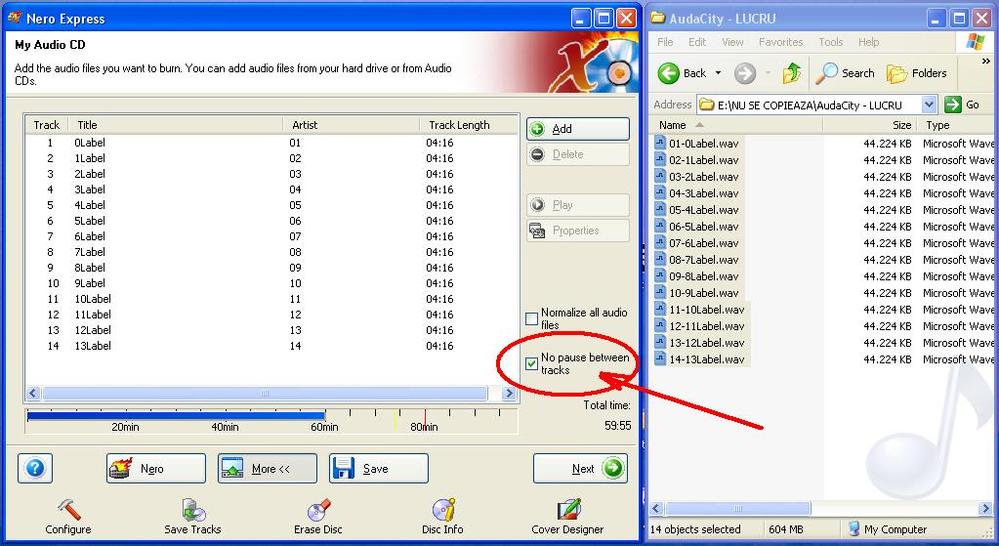Maximize the Nero Express window

[x=604, y=18]
